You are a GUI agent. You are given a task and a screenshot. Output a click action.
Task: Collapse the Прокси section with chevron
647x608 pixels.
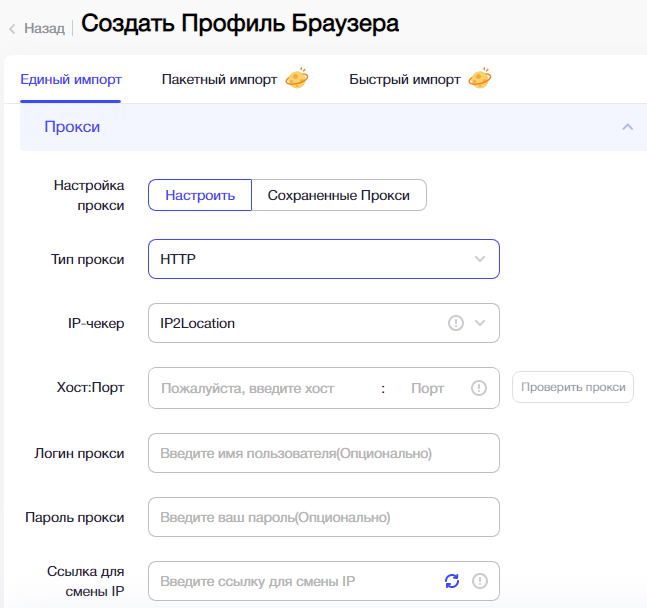coord(628,127)
